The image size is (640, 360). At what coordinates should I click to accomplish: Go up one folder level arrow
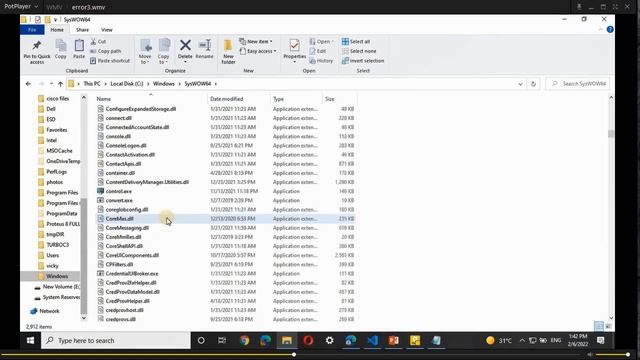[60, 84]
